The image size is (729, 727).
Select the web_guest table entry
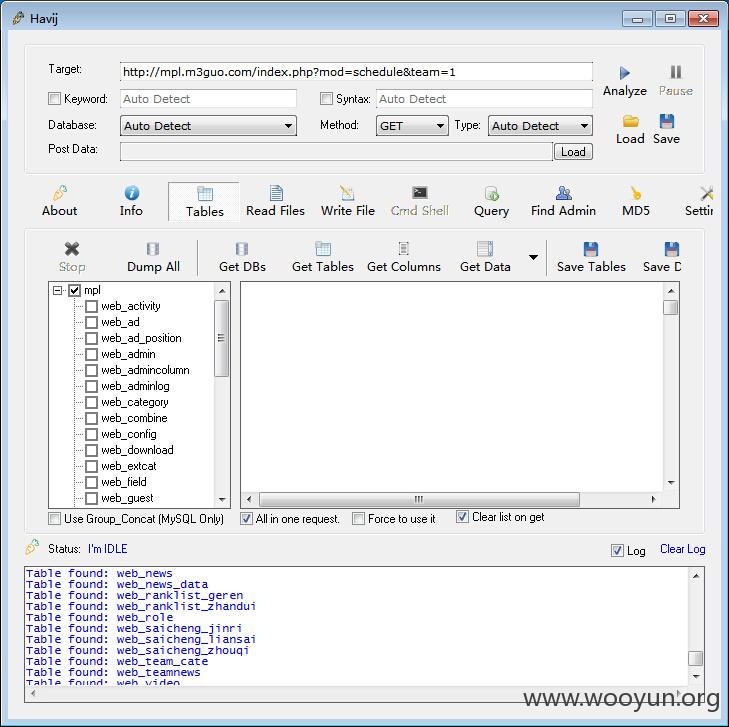pyautogui.click(x=127, y=498)
